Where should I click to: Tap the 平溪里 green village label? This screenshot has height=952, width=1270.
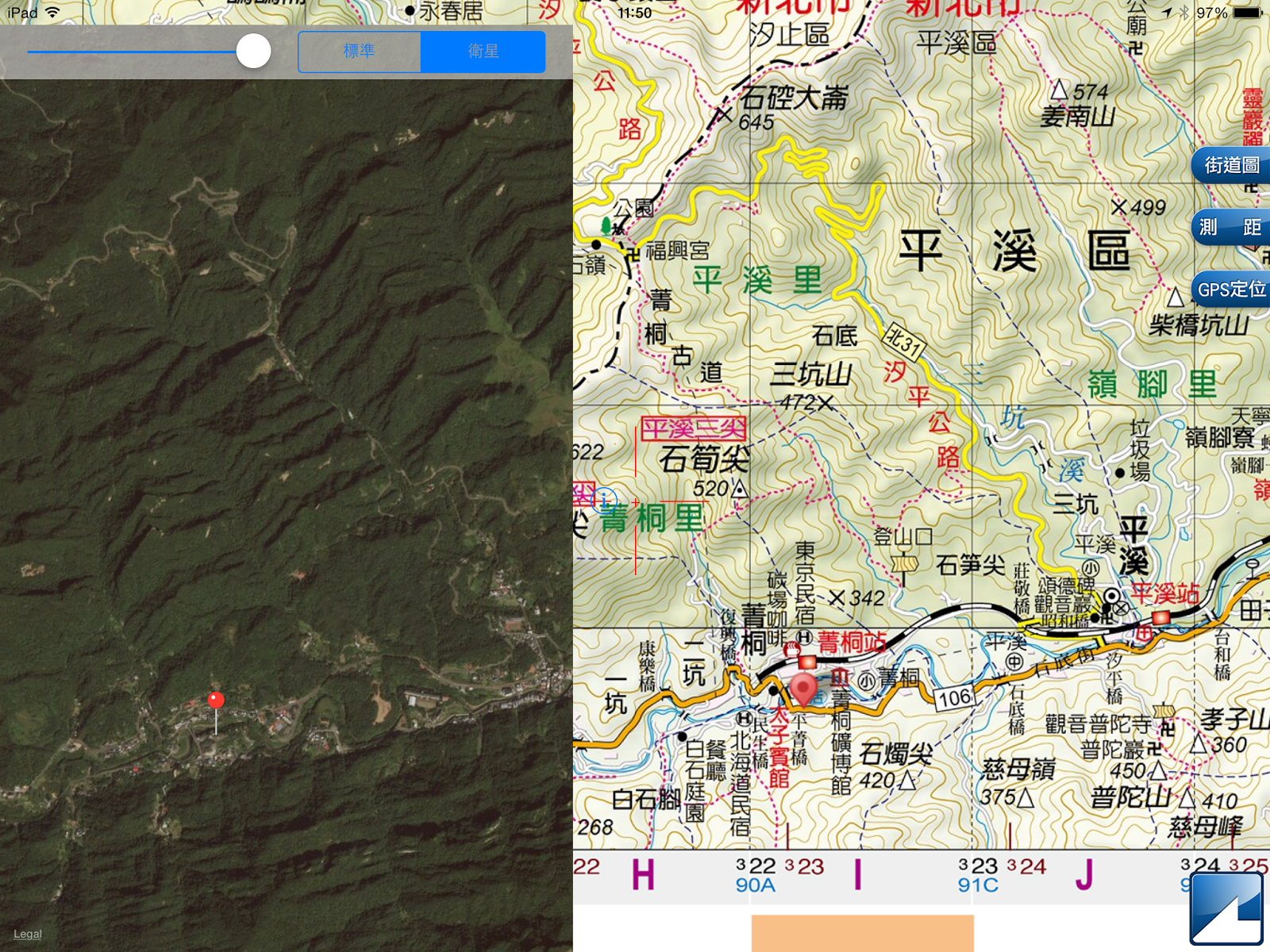click(757, 280)
